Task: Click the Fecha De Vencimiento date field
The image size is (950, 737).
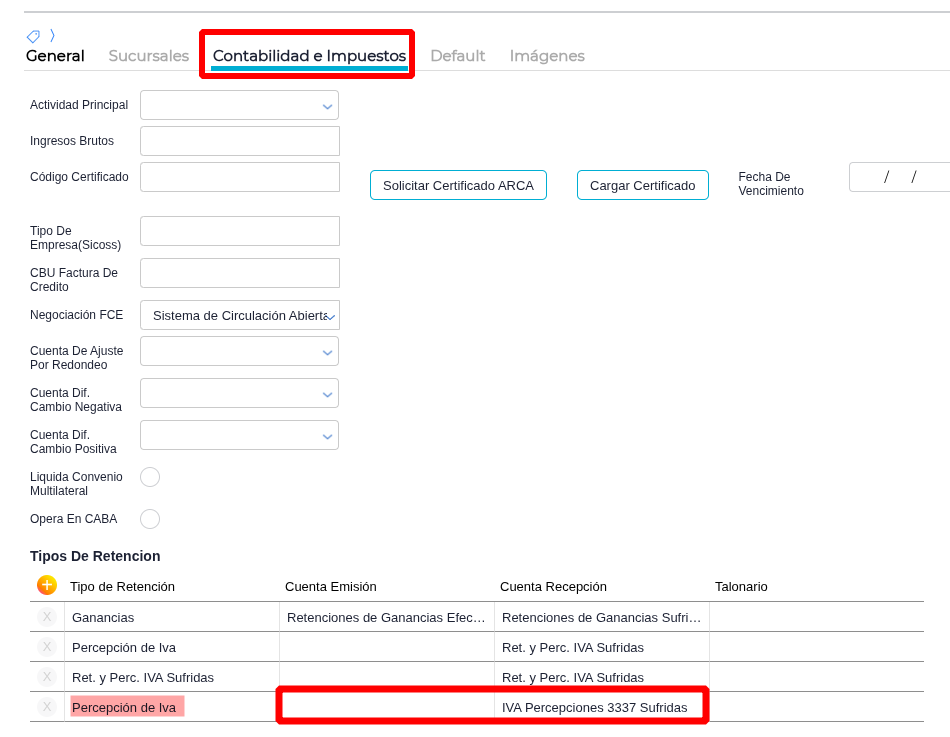Action: point(900,177)
